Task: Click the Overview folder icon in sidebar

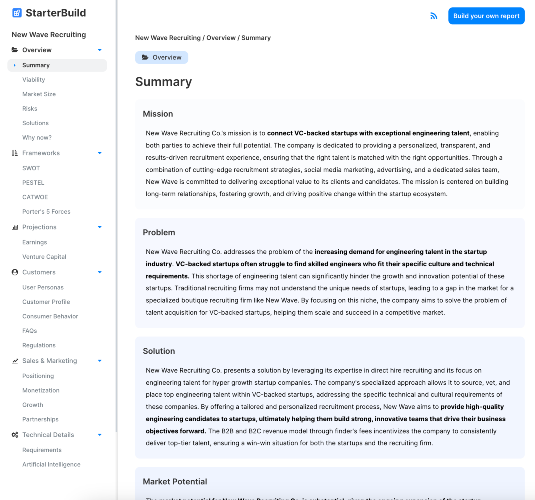Action: pos(15,50)
